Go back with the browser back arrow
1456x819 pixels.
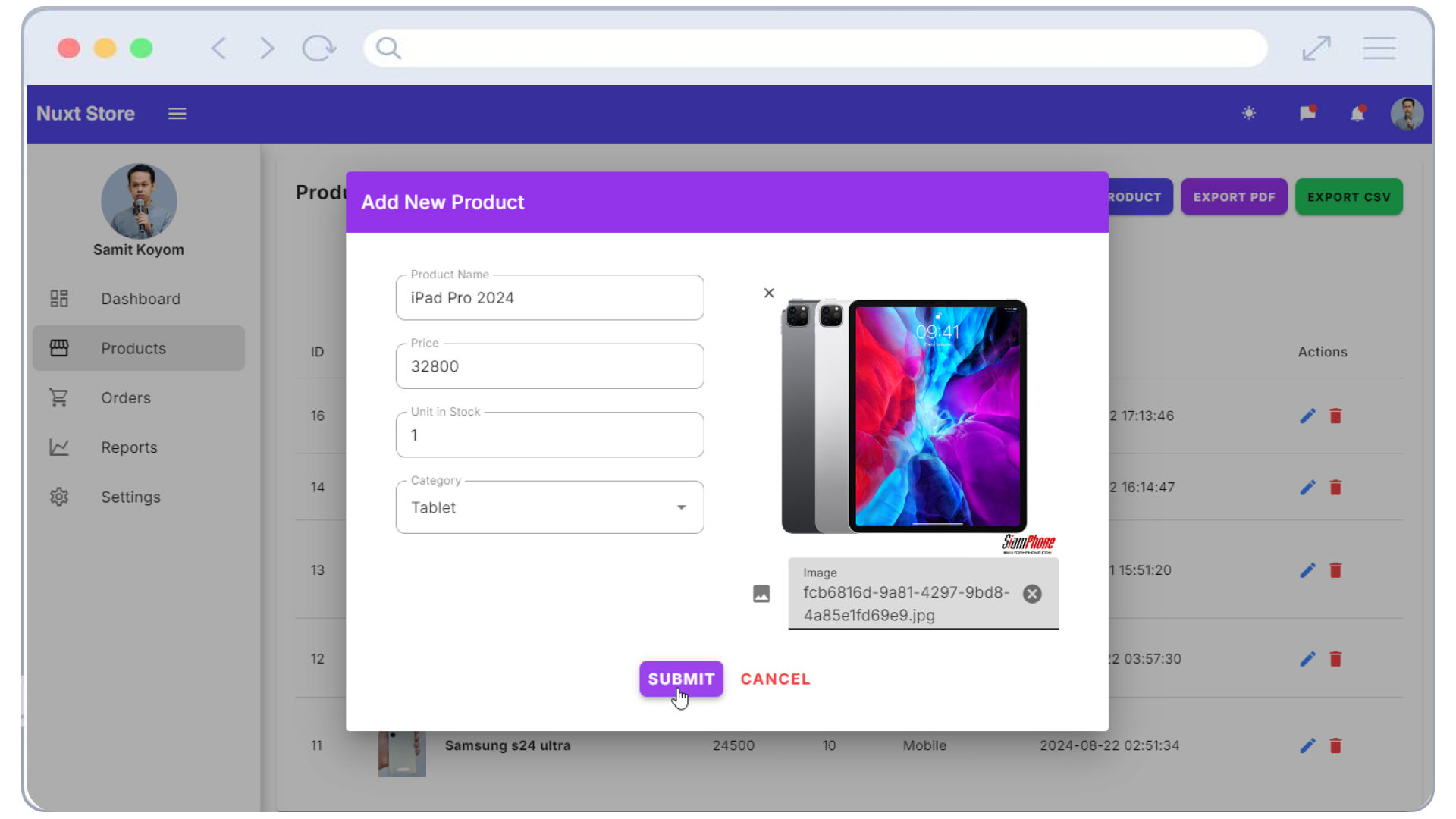tap(218, 49)
